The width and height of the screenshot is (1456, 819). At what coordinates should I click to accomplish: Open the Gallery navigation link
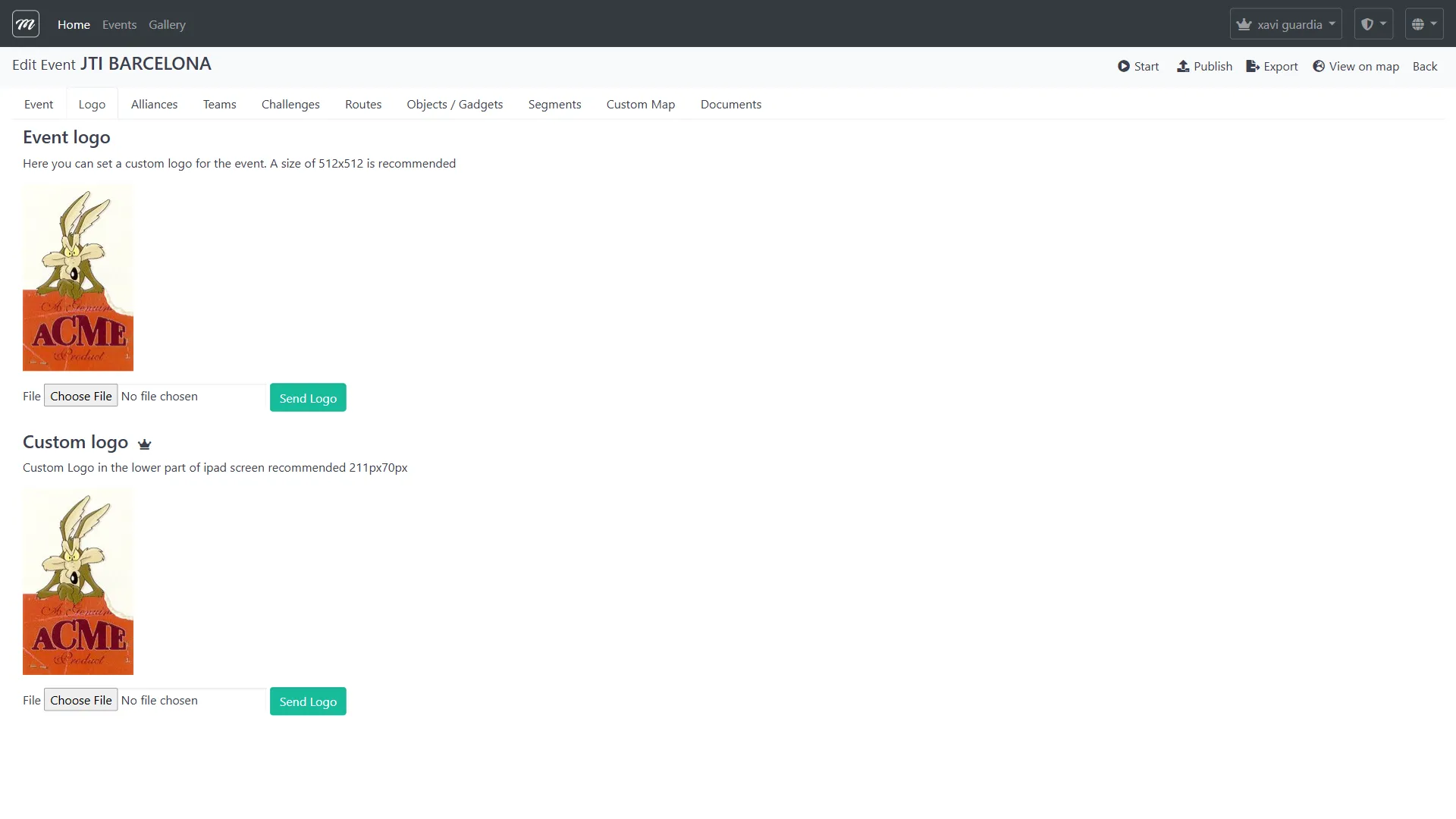click(x=167, y=25)
